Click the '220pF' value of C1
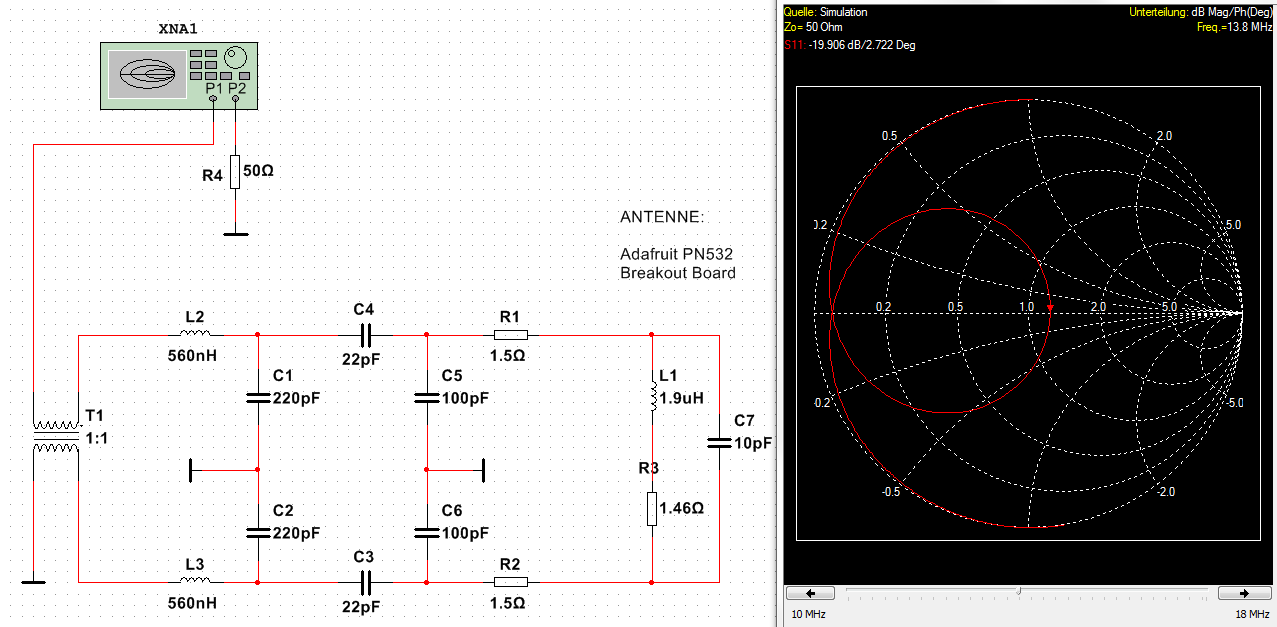The height and width of the screenshot is (627, 1277). (297, 398)
